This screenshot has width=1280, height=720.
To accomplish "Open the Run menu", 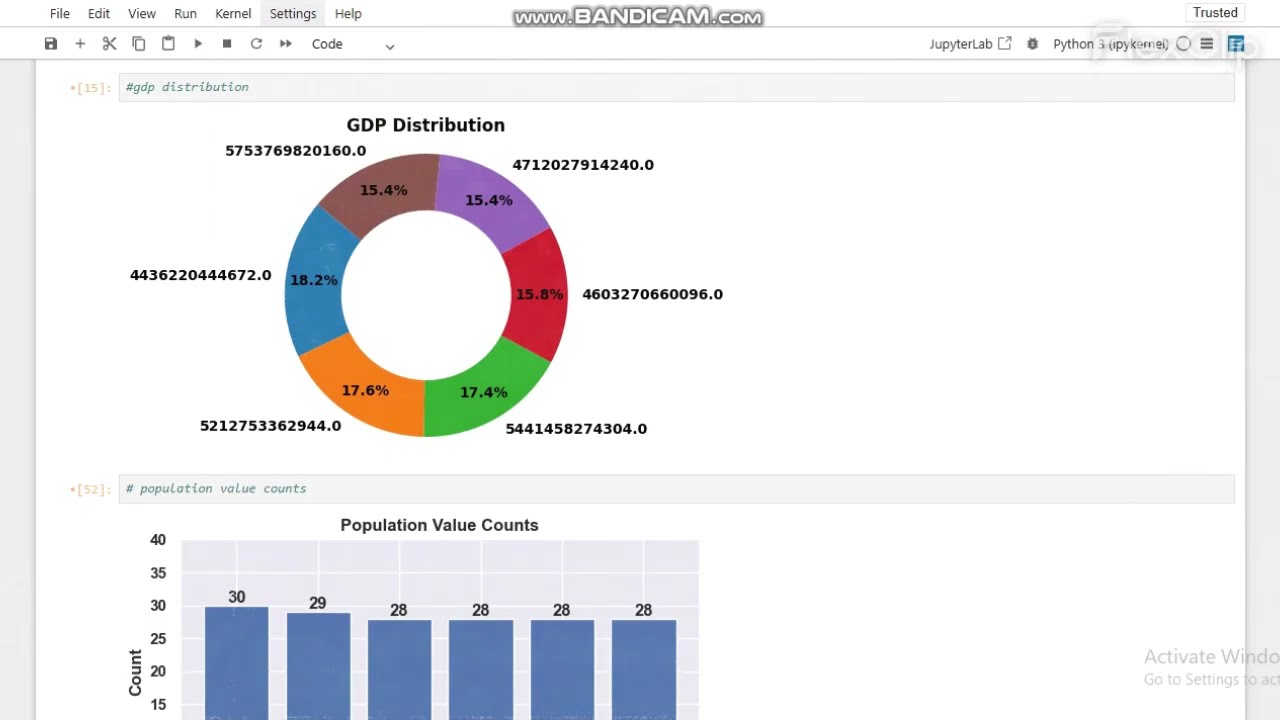I will (x=185, y=14).
